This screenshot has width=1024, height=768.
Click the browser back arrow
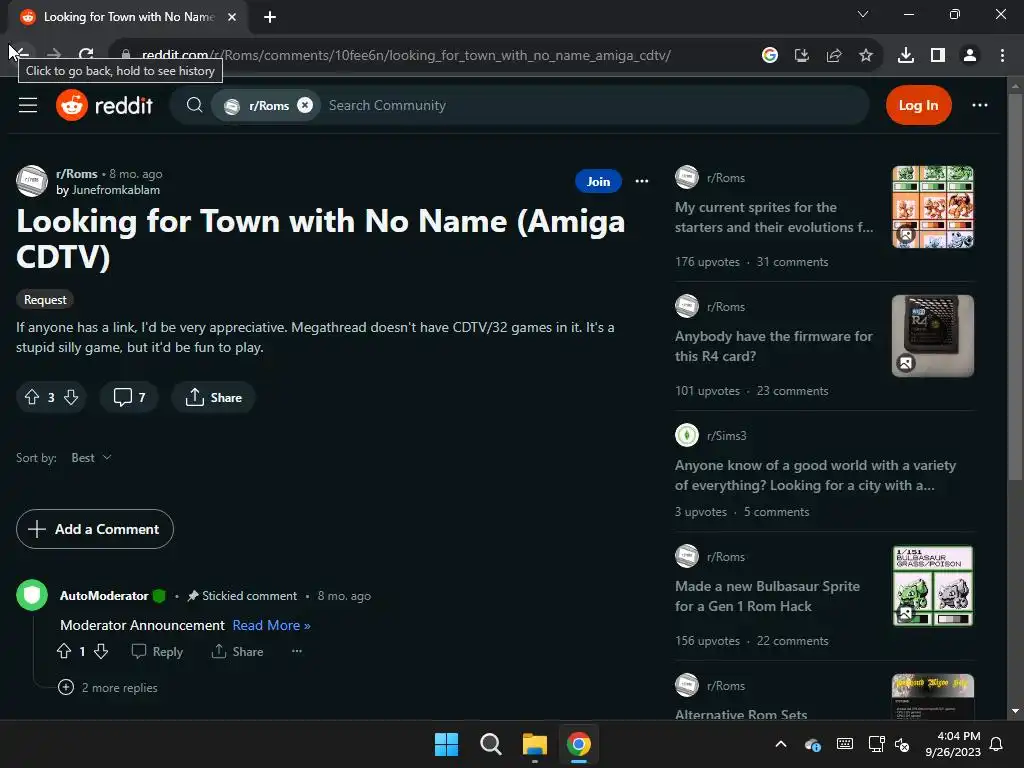[20, 55]
